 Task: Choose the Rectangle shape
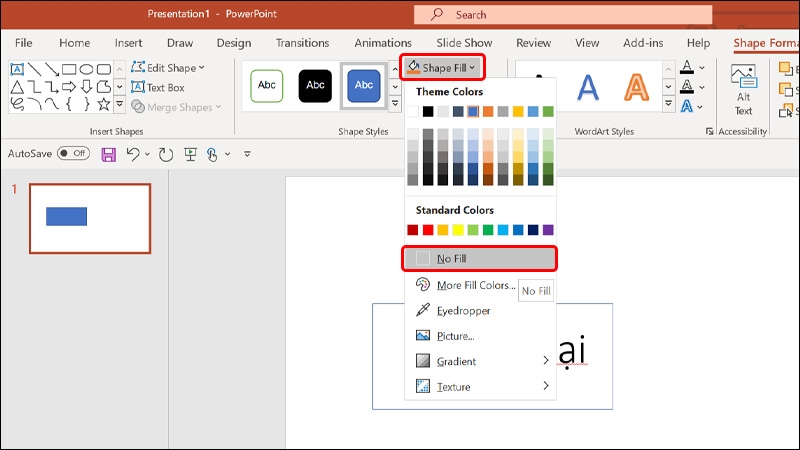point(69,69)
